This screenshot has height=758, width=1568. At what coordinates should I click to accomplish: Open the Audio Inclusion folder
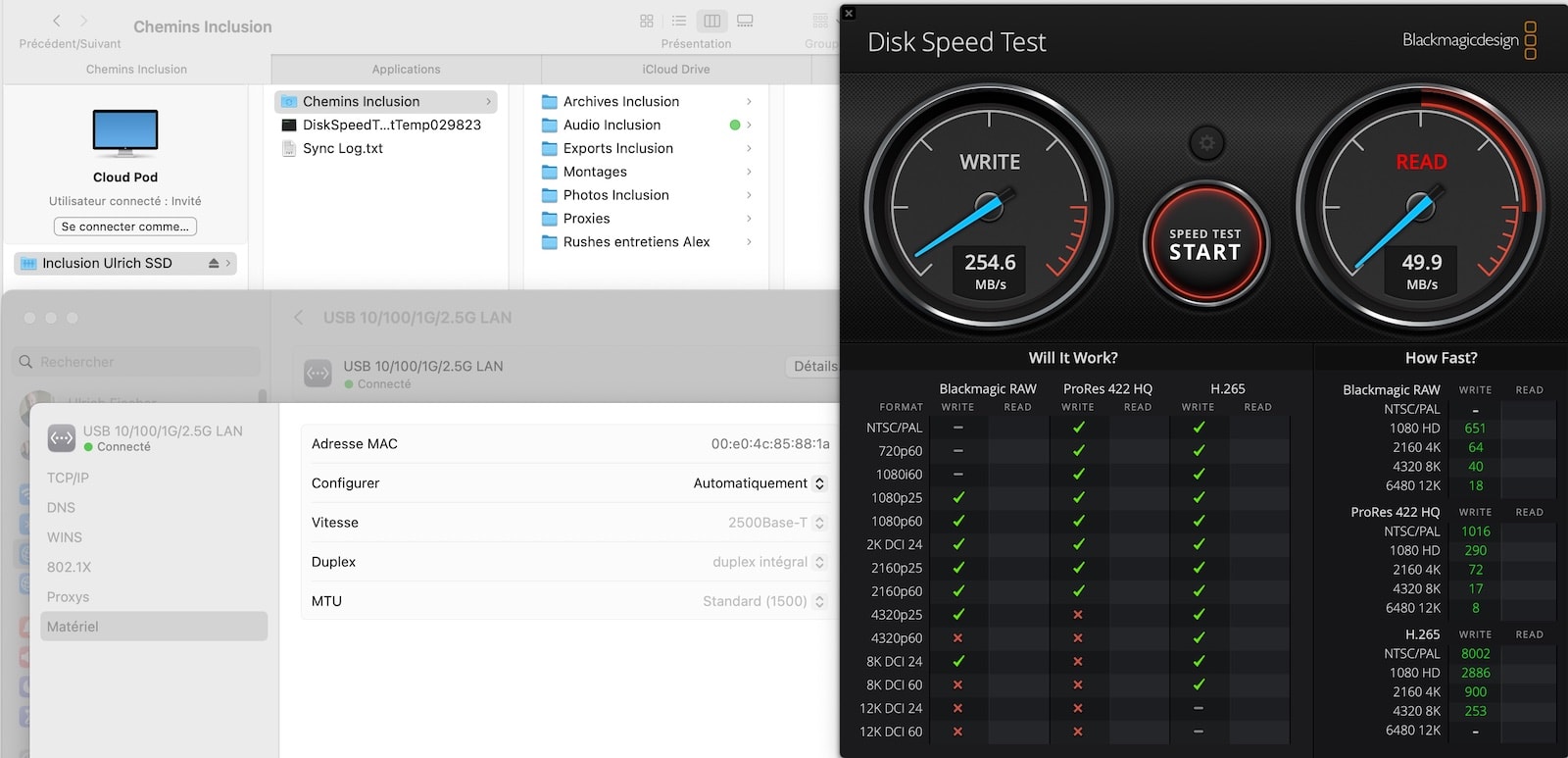pos(602,125)
